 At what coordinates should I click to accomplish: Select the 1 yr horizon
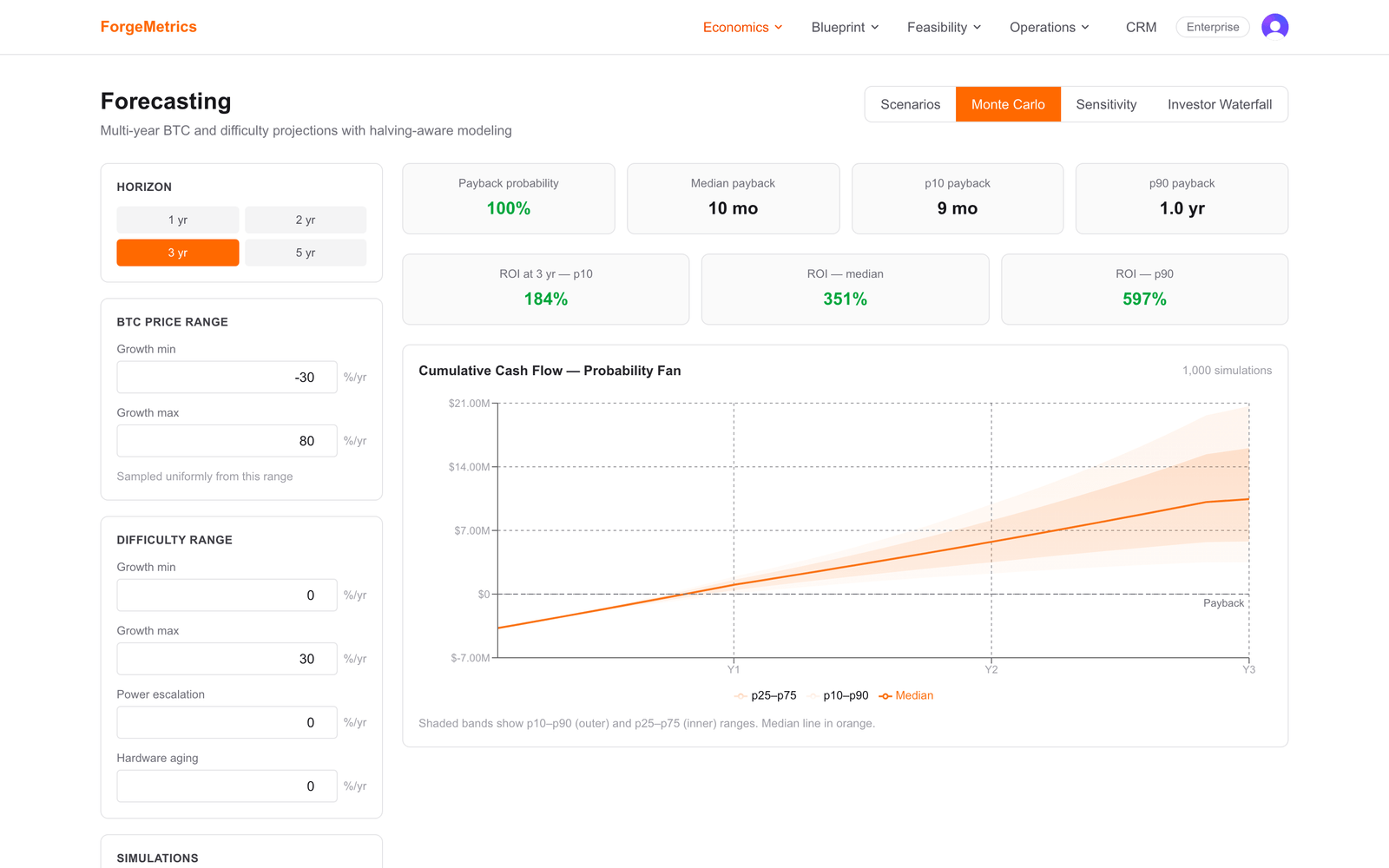point(178,220)
